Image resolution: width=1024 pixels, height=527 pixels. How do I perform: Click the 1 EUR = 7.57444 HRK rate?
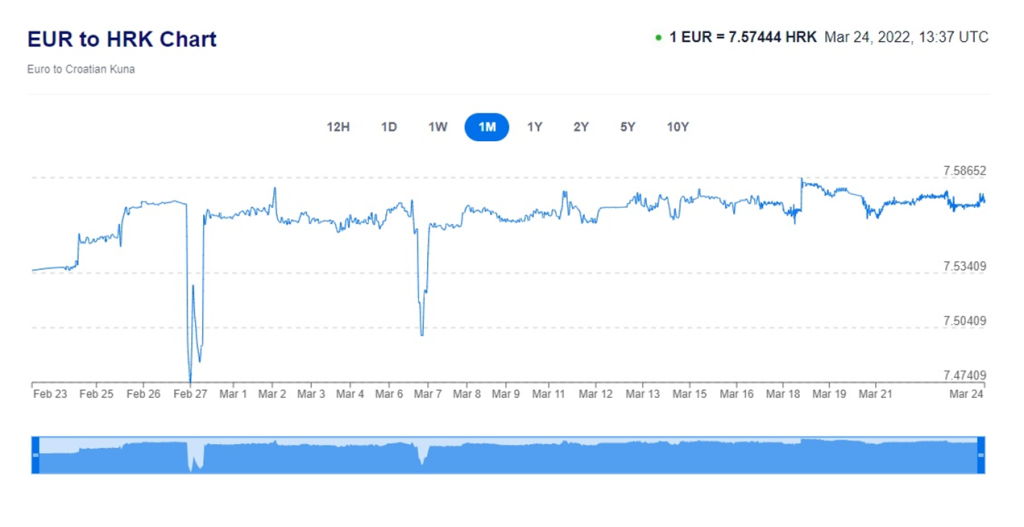pyautogui.click(x=743, y=37)
